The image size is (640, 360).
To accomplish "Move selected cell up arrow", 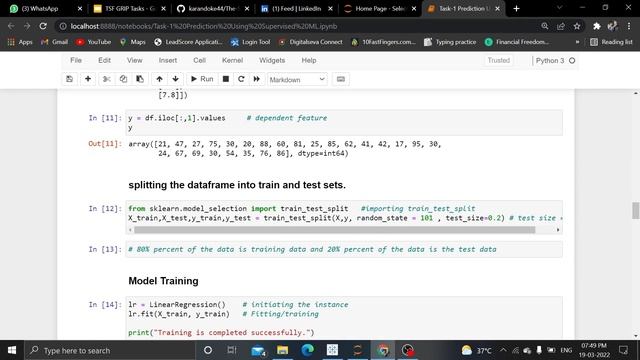I will [159, 79].
